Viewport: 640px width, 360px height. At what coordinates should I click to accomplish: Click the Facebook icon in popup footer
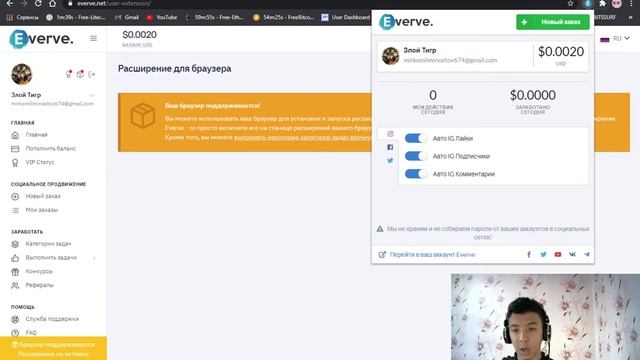tap(529, 254)
